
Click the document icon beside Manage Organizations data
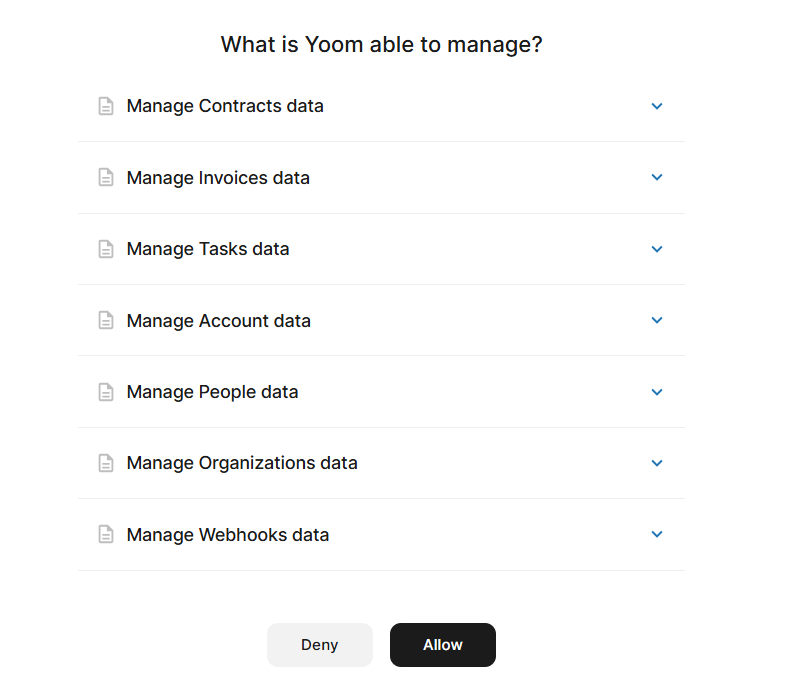tap(106, 463)
